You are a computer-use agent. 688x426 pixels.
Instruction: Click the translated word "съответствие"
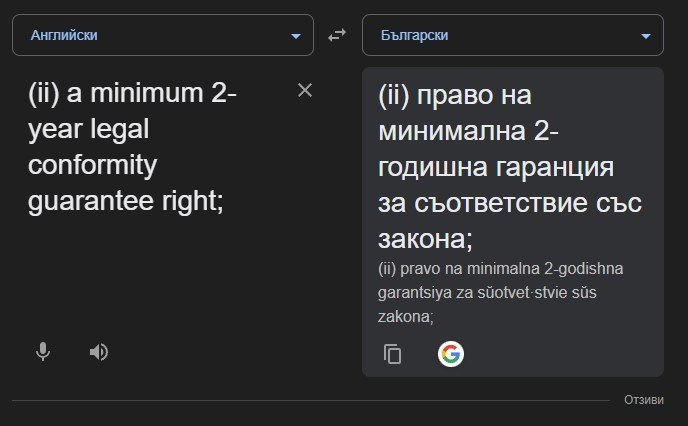510,202
